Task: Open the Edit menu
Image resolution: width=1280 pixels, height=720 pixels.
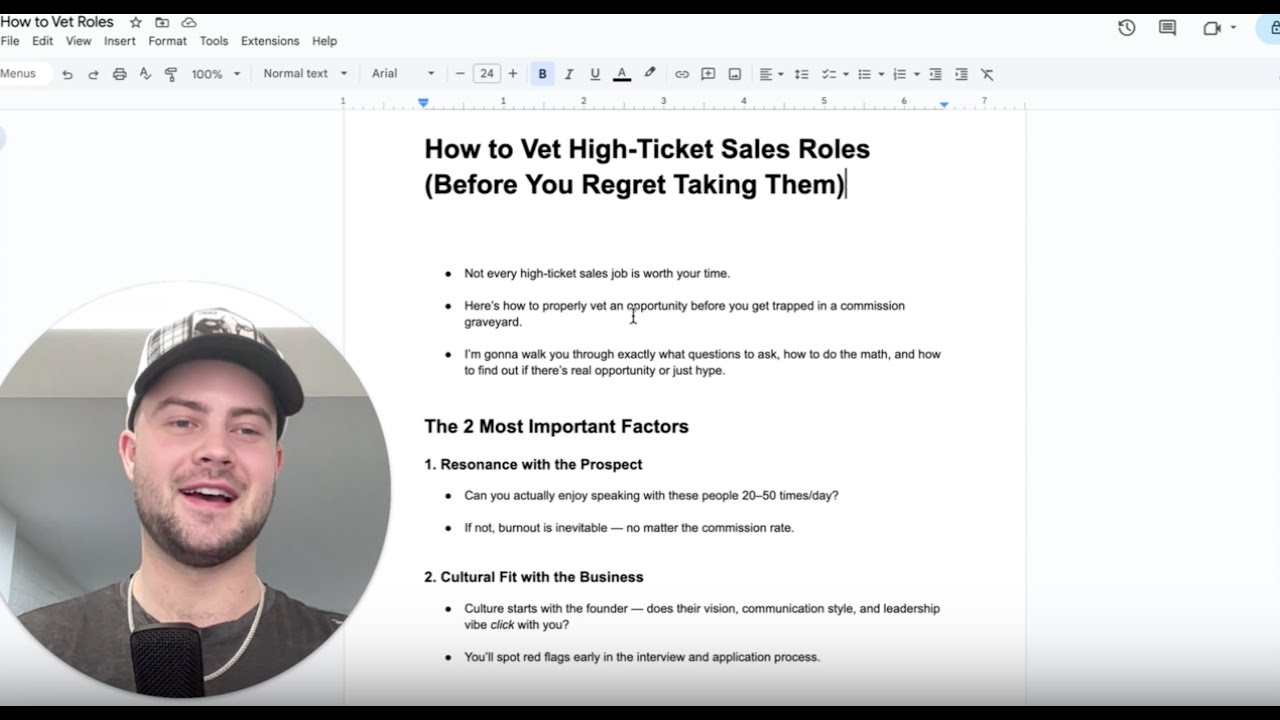Action: click(x=42, y=41)
